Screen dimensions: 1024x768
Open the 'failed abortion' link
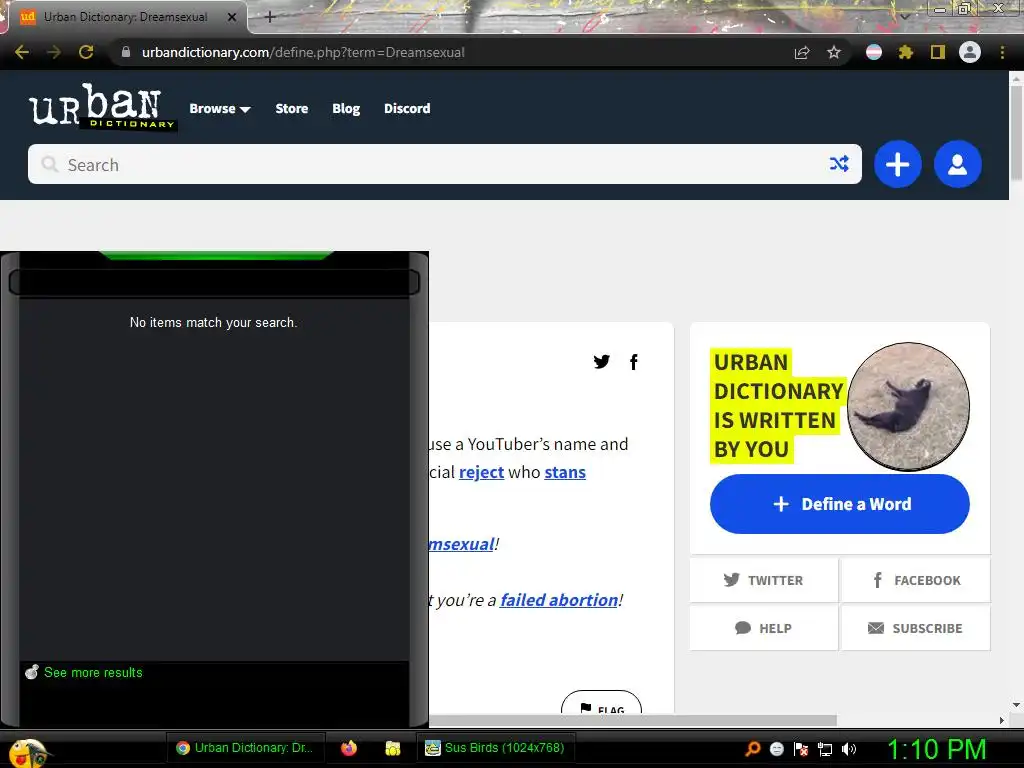coord(559,600)
